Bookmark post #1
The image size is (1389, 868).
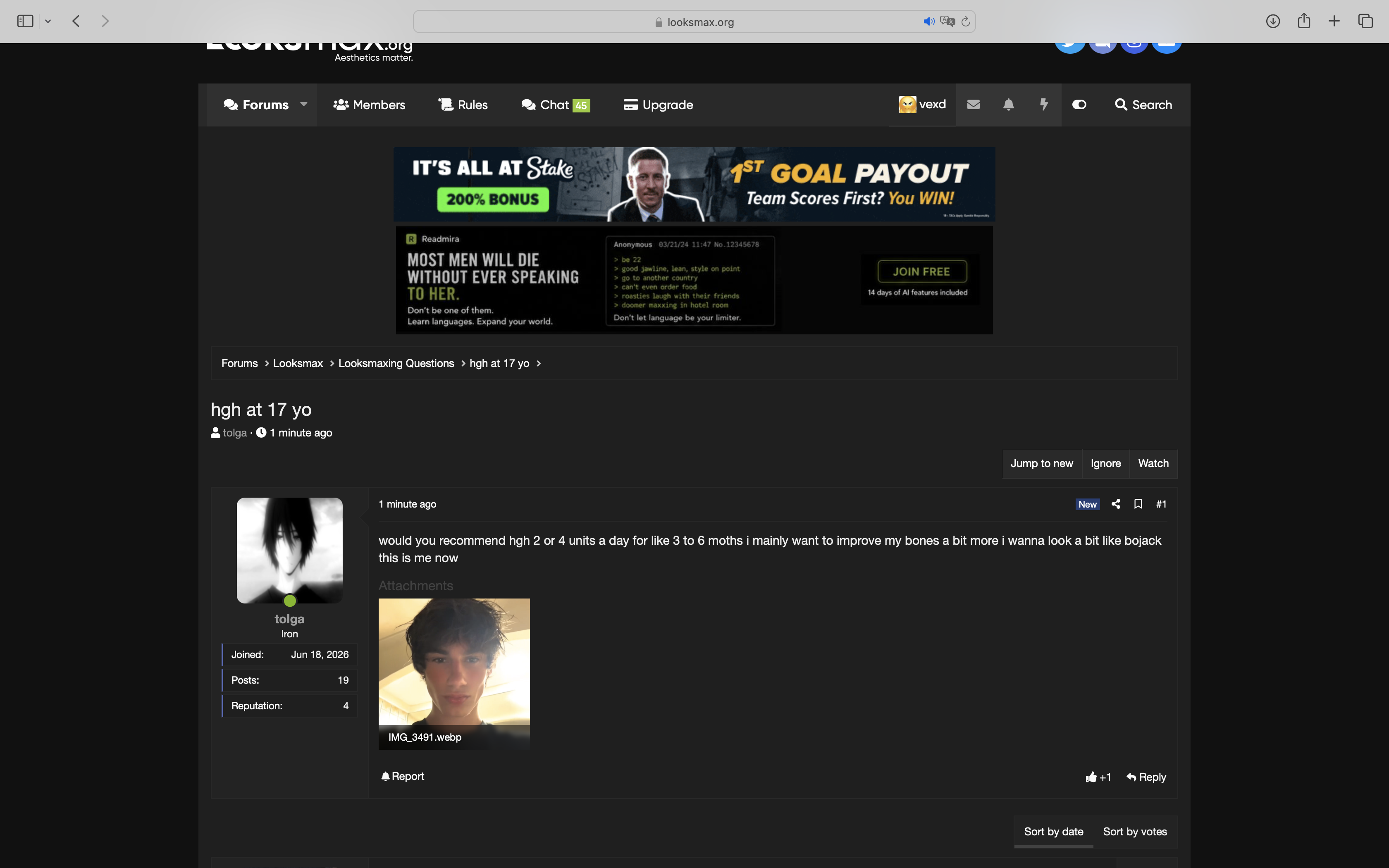click(1138, 504)
